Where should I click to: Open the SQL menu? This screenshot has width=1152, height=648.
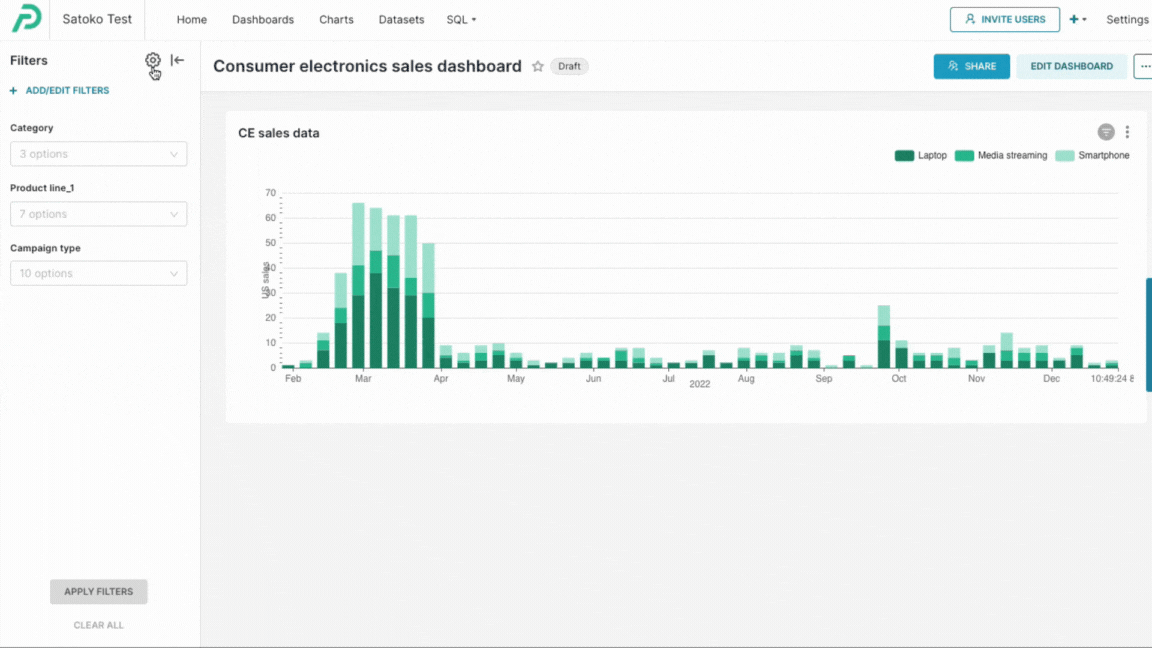pos(461,19)
